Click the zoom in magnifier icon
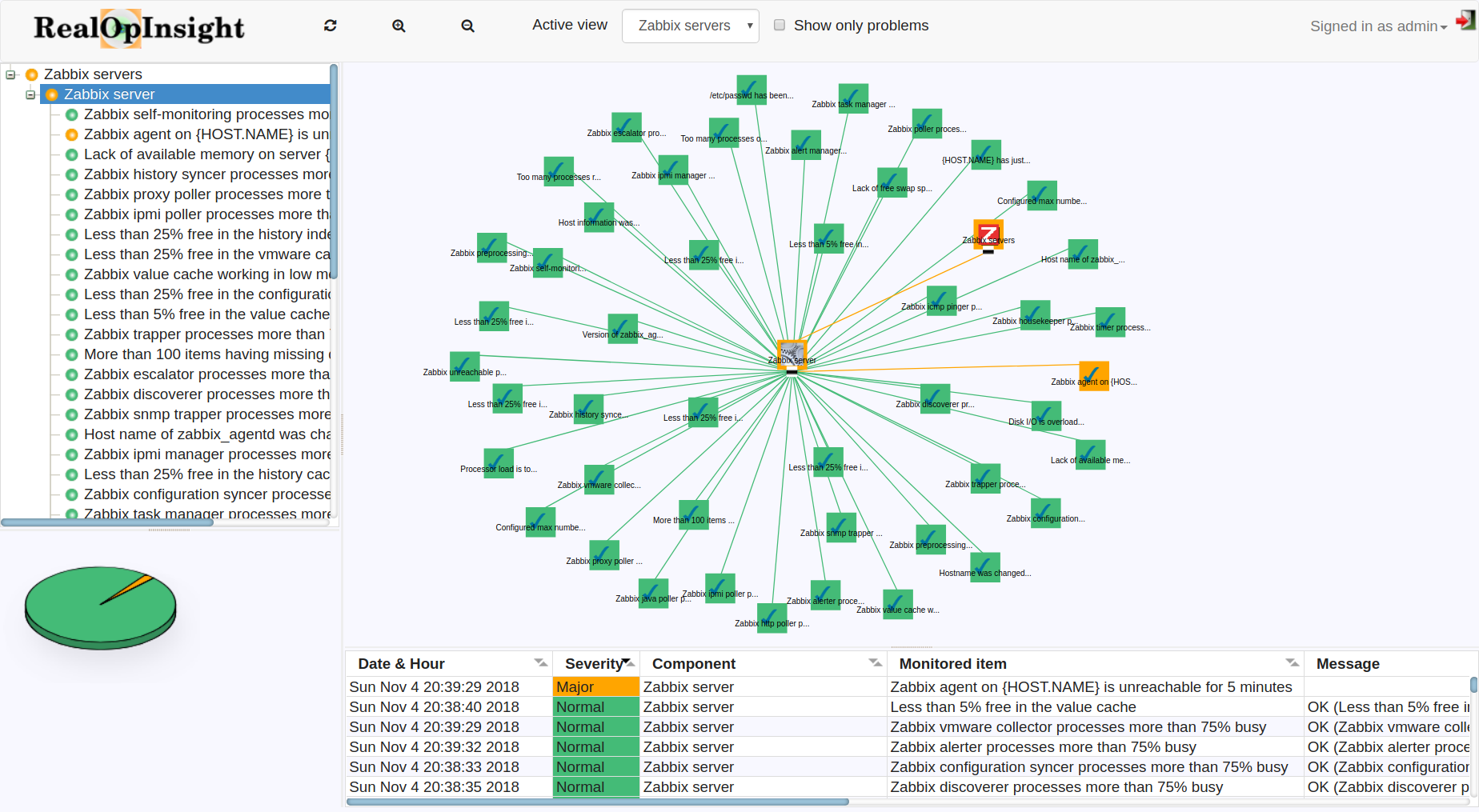Viewport: 1479px width, 812px height. (x=399, y=26)
